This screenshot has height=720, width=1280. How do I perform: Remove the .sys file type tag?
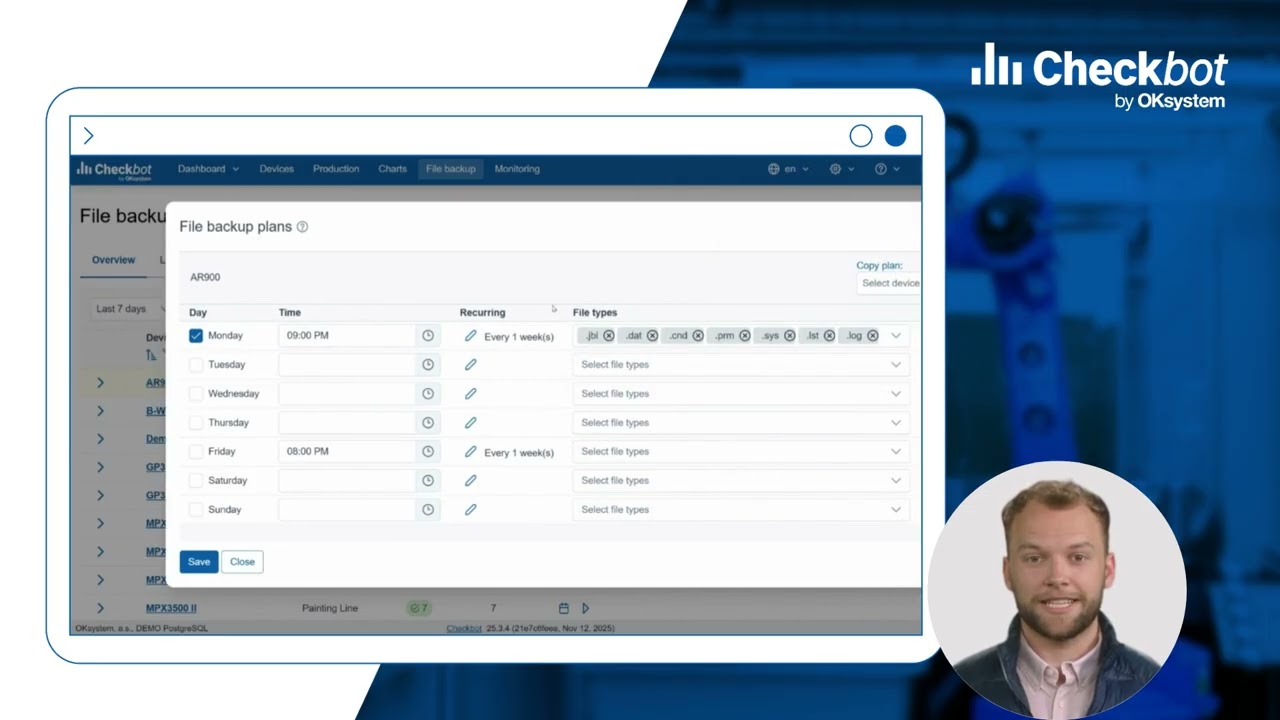(x=789, y=336)
